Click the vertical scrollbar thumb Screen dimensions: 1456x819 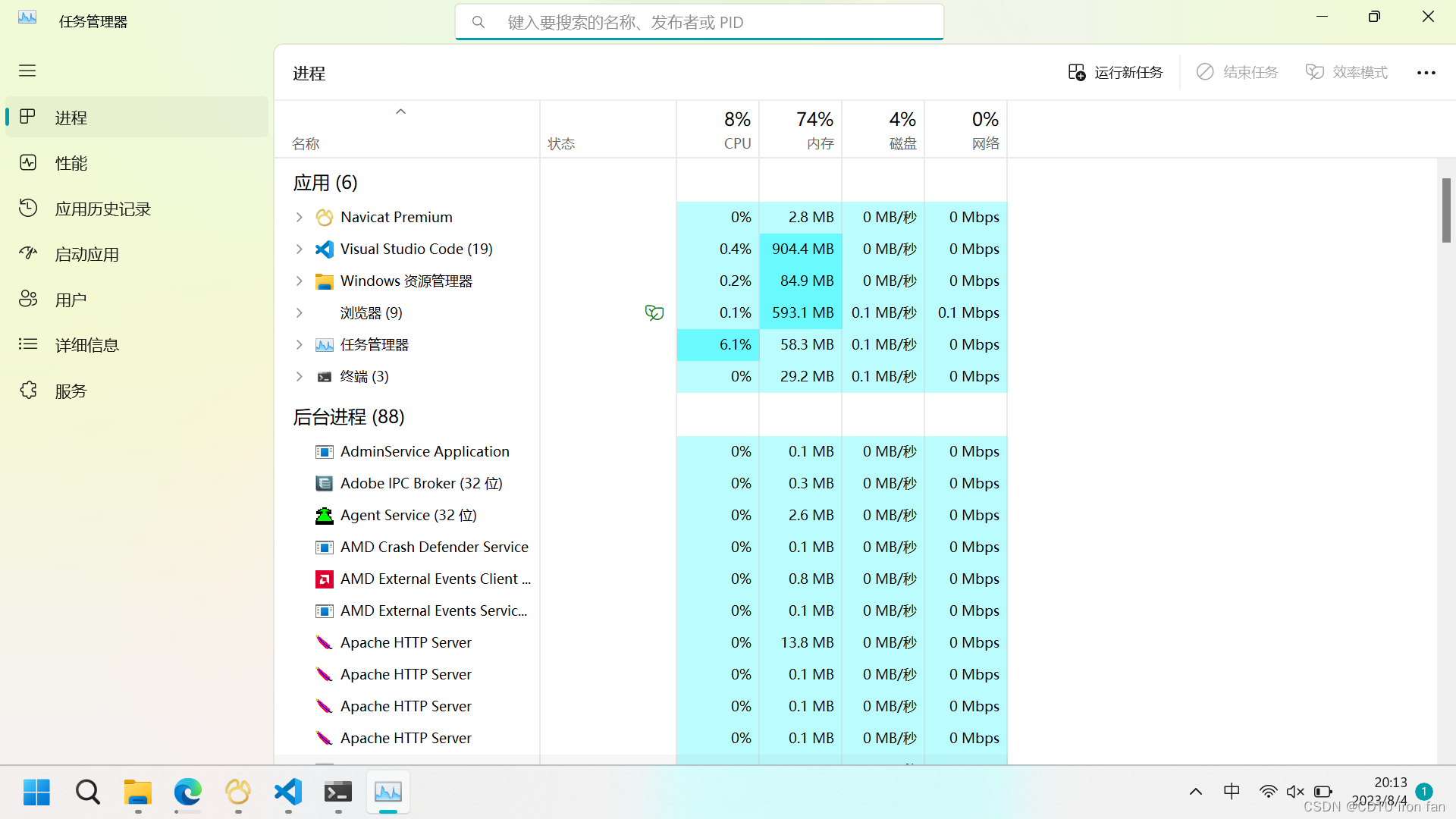[x=1446, y=210]
